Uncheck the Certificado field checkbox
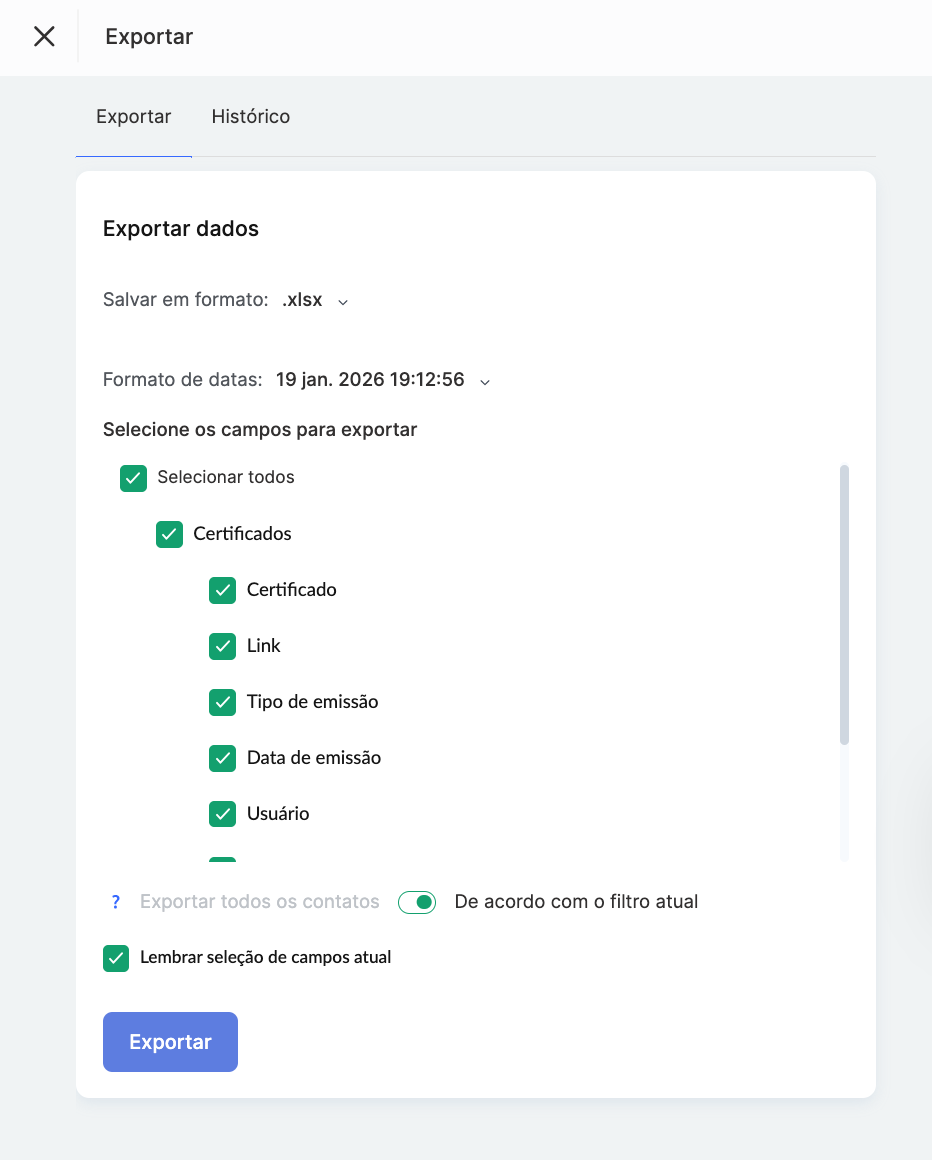This screenshot has width=932, height=1160. 222,590
